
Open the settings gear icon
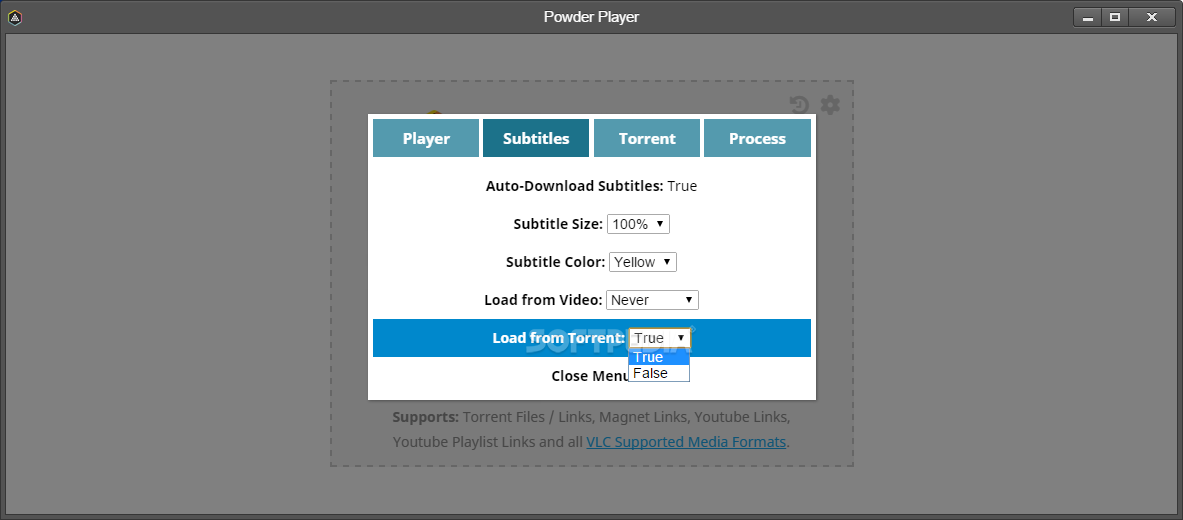[x=830, y=105]
